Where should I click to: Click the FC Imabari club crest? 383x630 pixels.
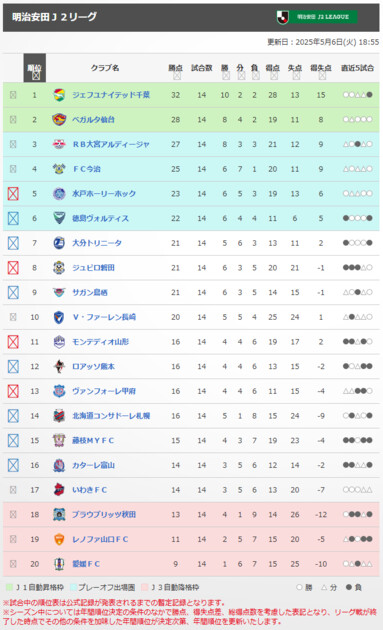pos(59,169)
